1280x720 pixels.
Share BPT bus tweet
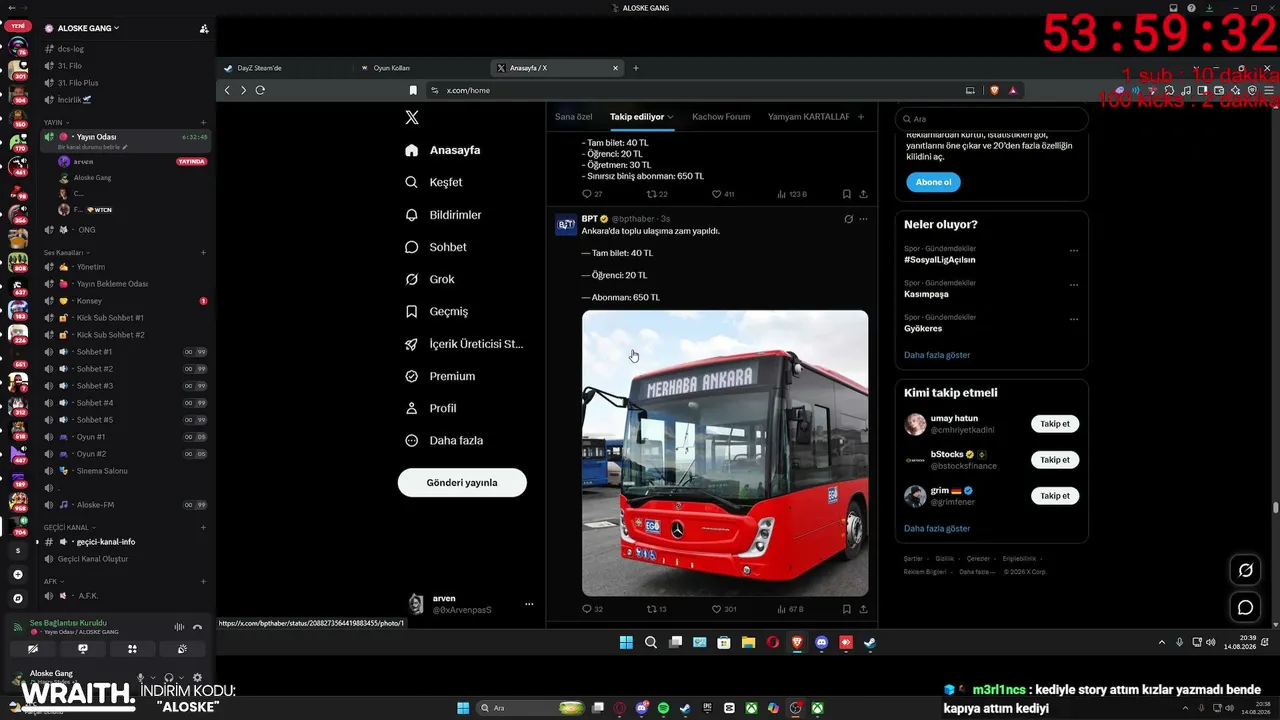tap(863, 609)
